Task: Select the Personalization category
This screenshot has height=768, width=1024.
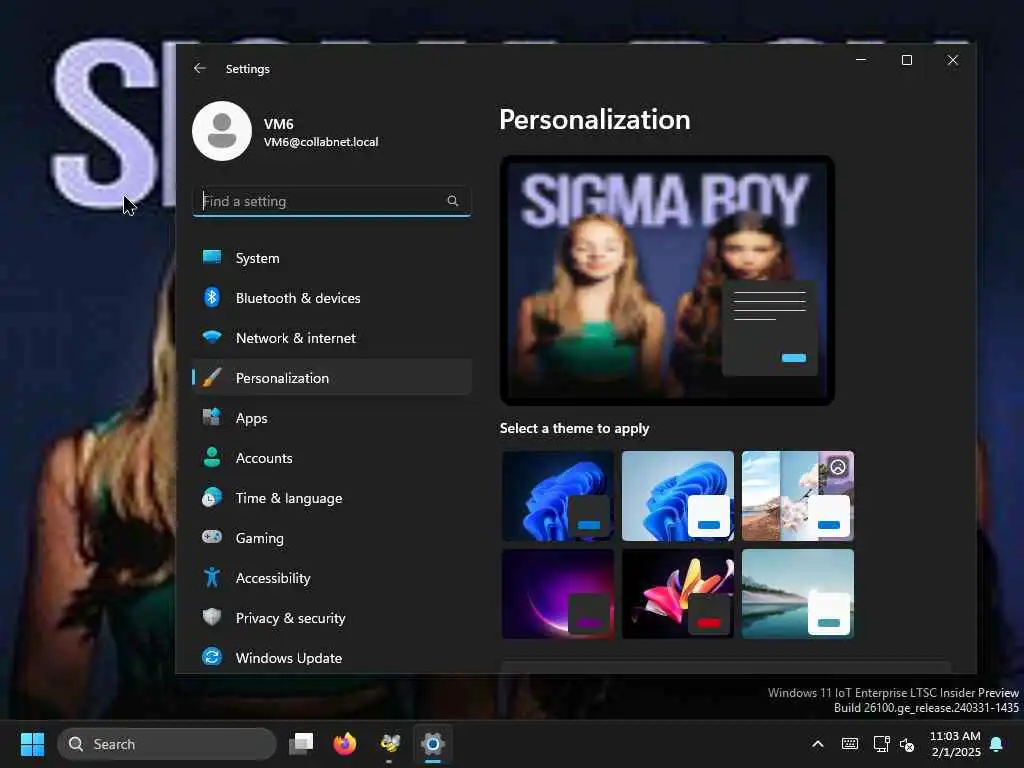Action: tap(332, 377)
